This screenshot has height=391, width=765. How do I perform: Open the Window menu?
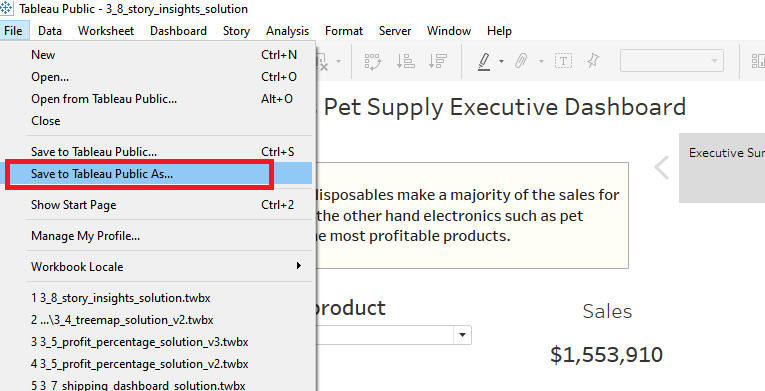[x=449, y=31]
